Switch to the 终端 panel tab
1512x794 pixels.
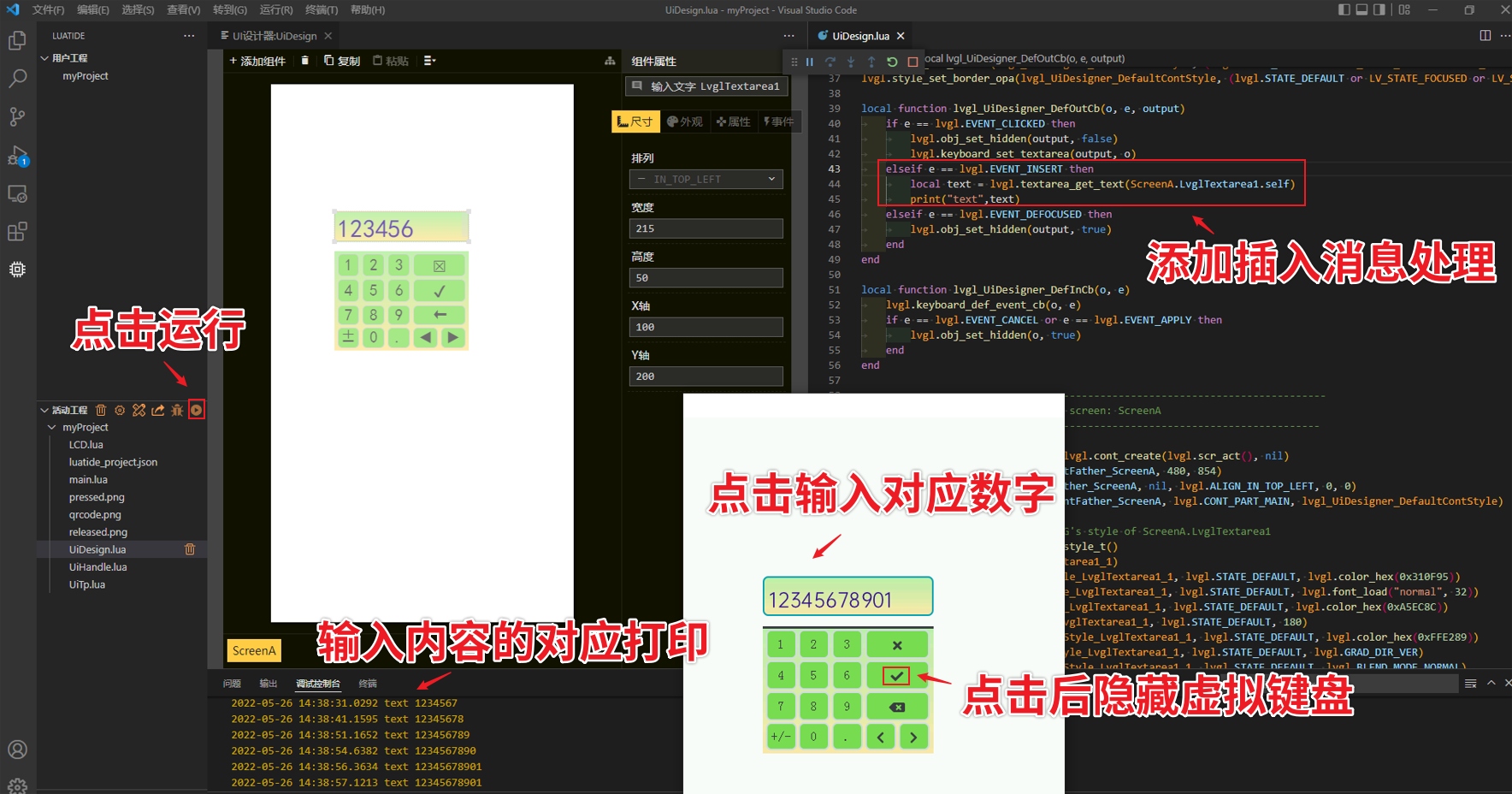point(369,683)
